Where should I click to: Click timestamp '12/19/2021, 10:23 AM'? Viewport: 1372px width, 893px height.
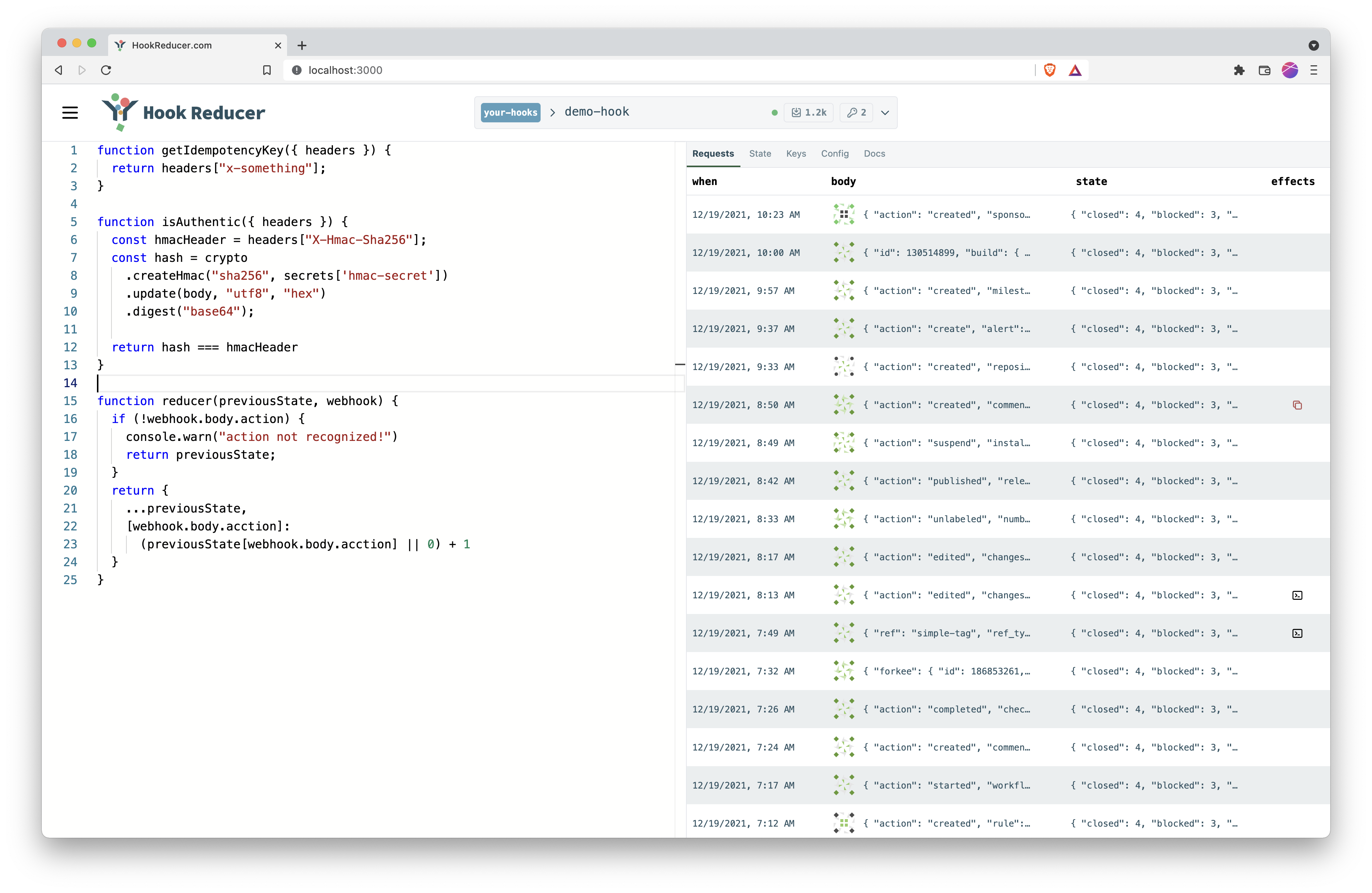coord(746,214)
